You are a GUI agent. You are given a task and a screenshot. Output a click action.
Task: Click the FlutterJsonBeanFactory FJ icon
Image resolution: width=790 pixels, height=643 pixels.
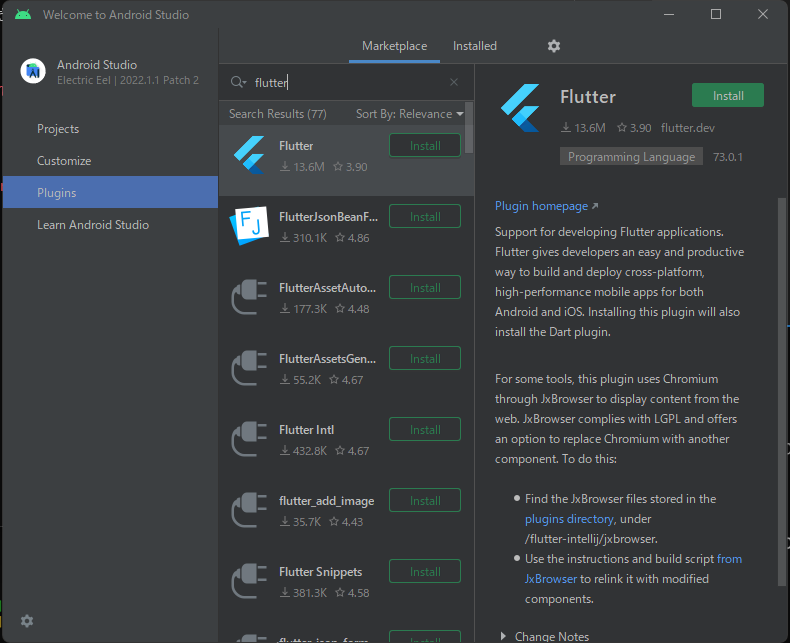pyautogui.click(x=249, y=226)
